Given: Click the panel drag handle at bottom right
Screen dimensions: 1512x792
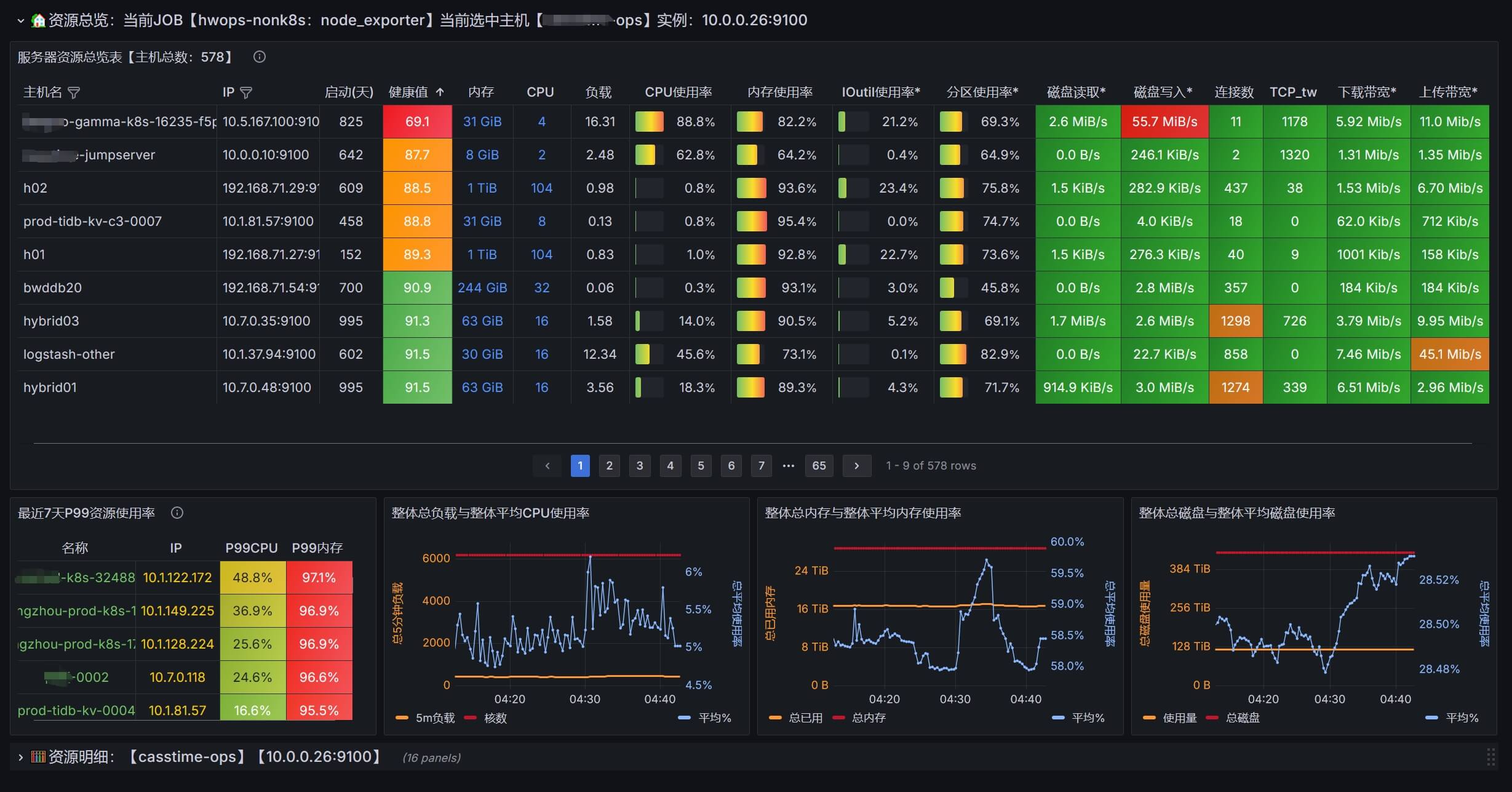Looking at the screenshot, I should [1490, 757].
